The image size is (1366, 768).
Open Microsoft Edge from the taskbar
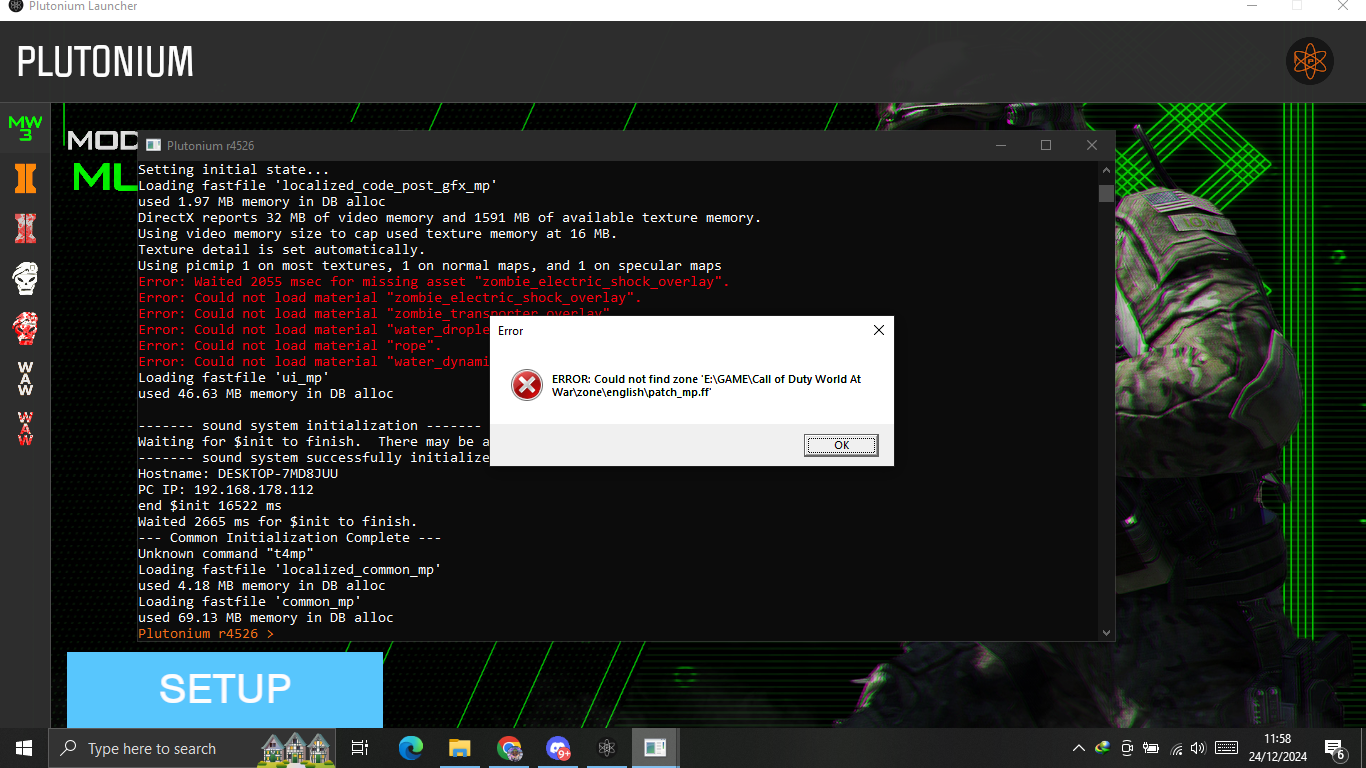pos(411,748)
